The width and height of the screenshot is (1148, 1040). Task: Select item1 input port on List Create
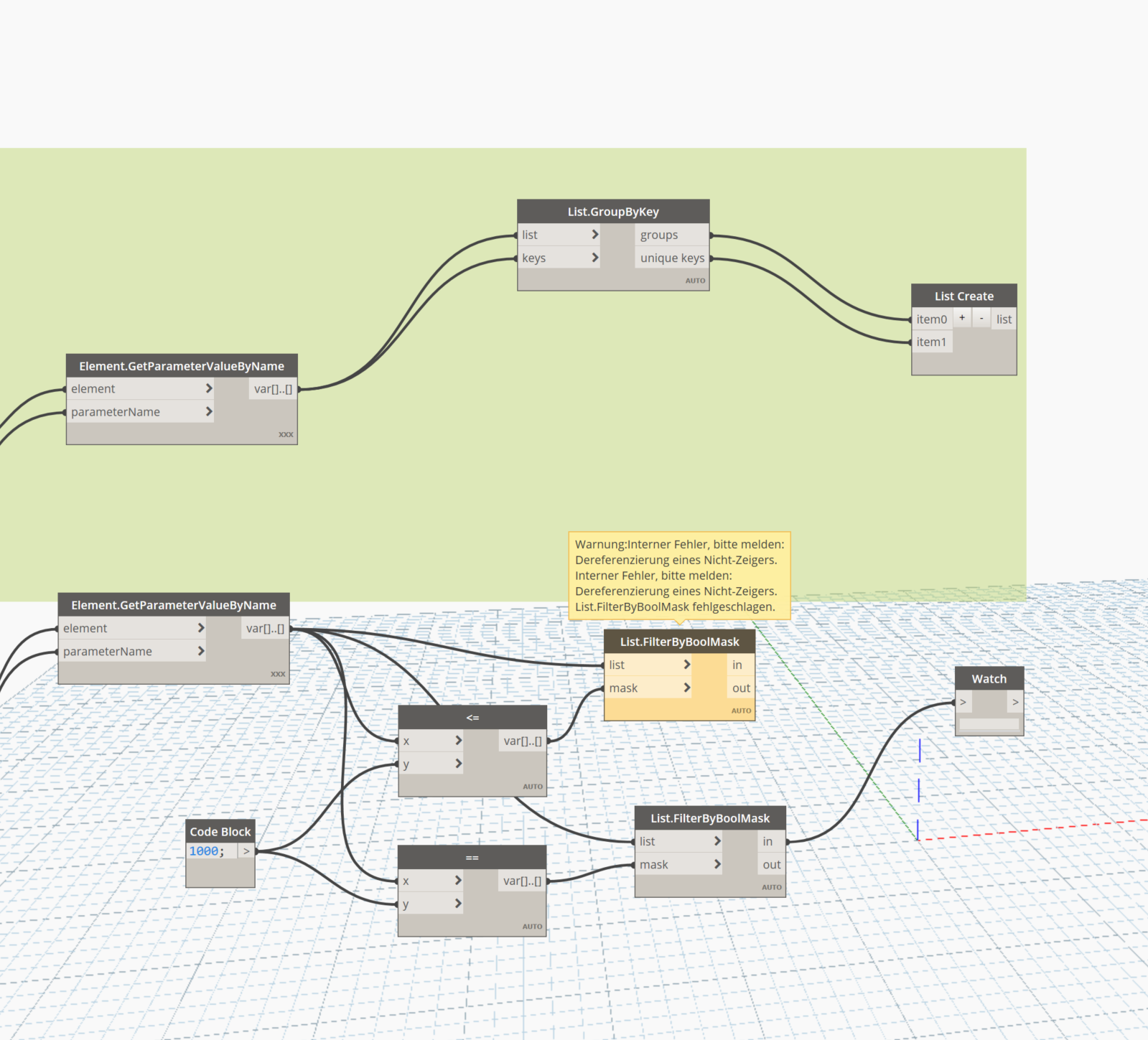point(932,342)
